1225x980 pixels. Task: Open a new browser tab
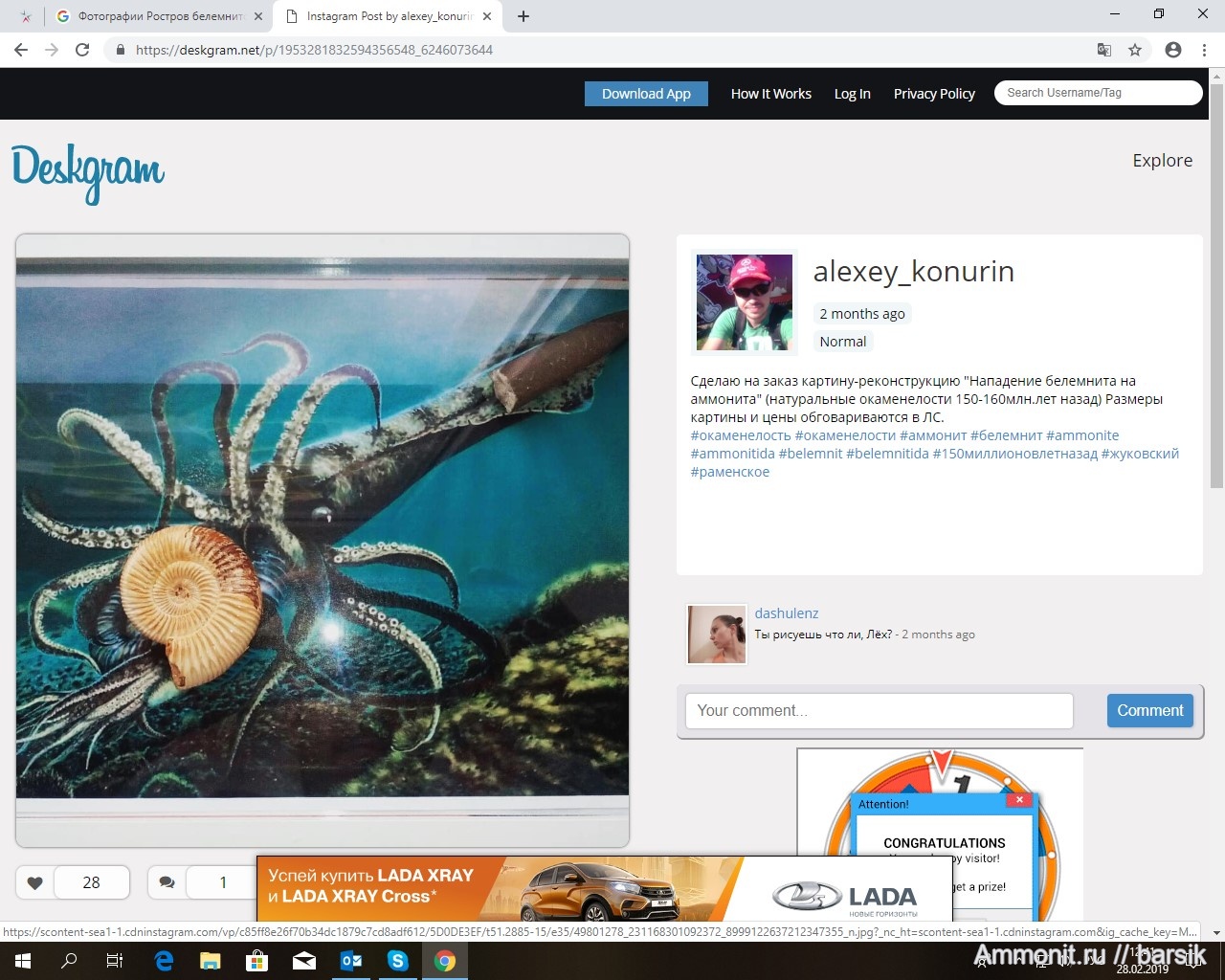click(x=523, y=16)
